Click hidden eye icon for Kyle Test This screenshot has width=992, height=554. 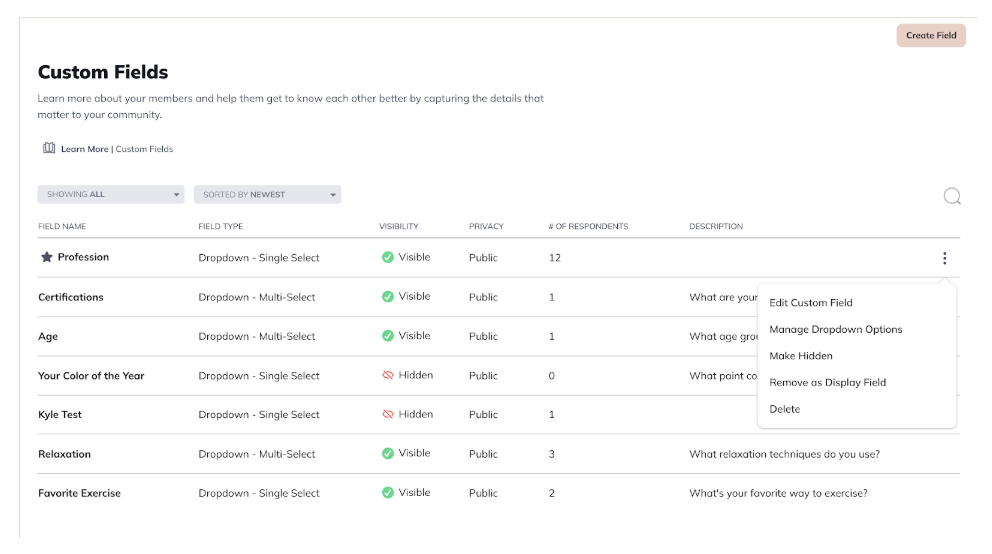[388, 415]
